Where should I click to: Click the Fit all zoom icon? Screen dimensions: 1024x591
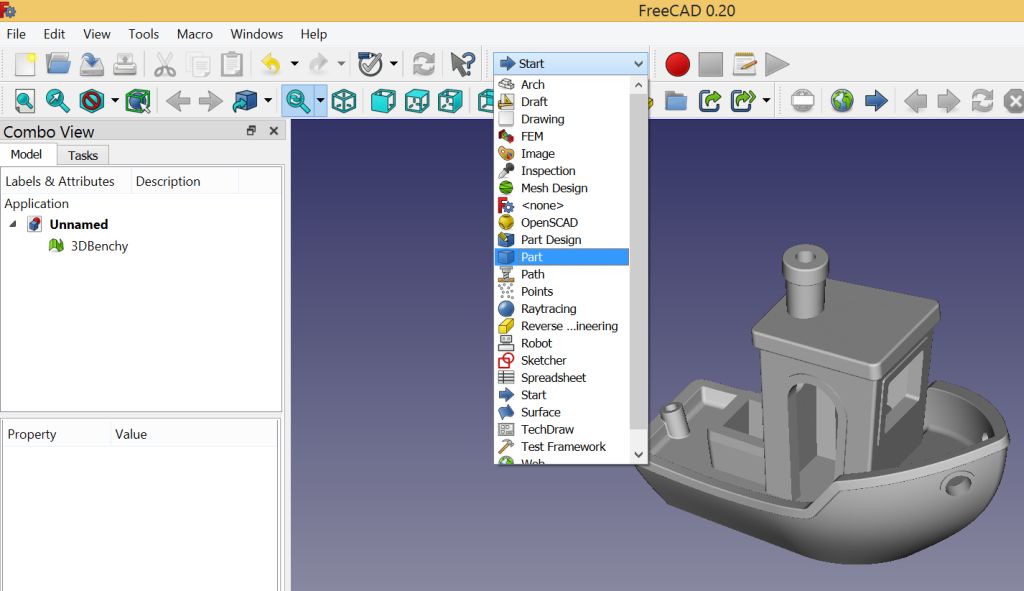[25, 100]
